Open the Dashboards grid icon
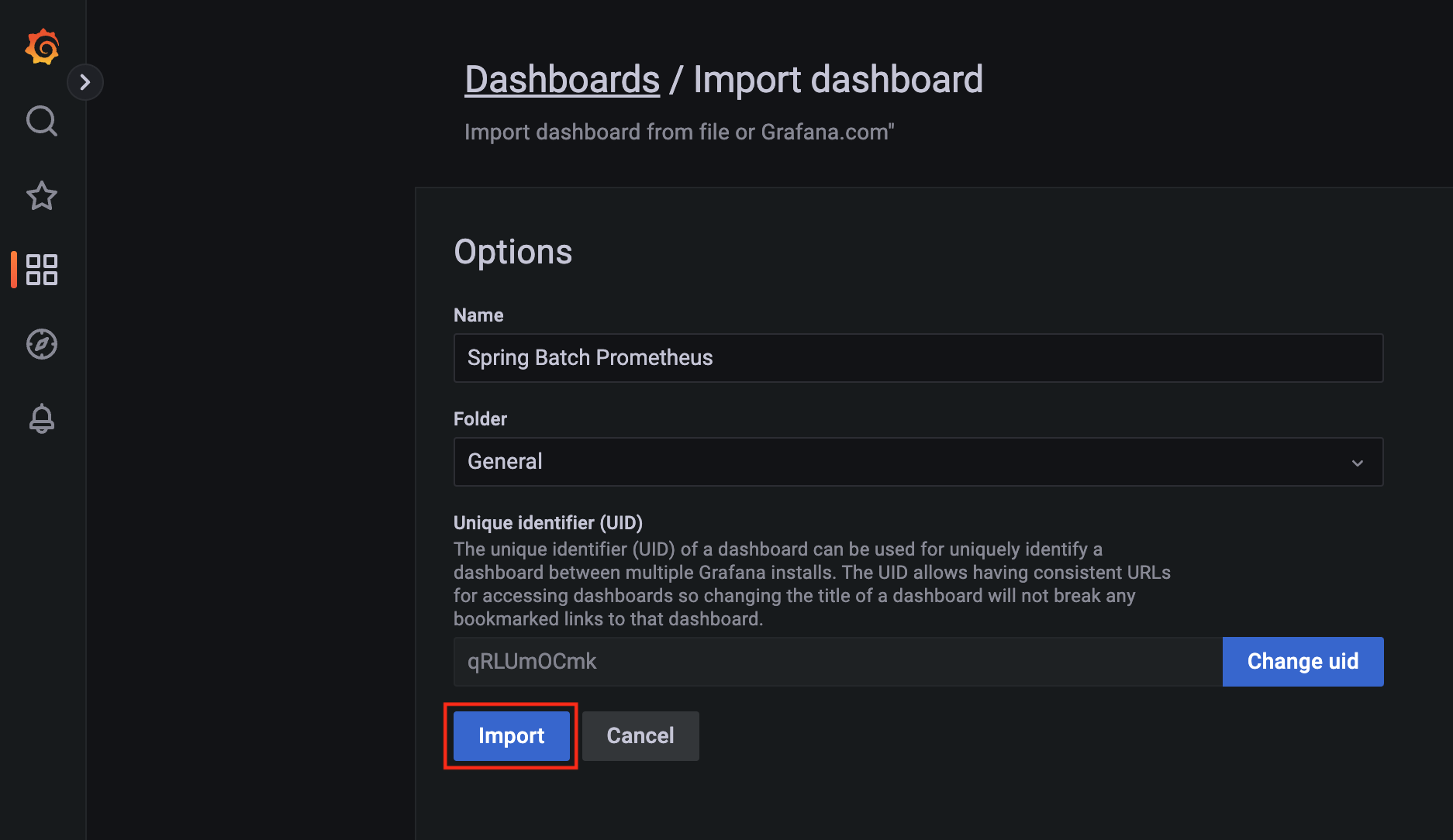The width and height of the screenshot is (1453, 840). pos(42,270)
